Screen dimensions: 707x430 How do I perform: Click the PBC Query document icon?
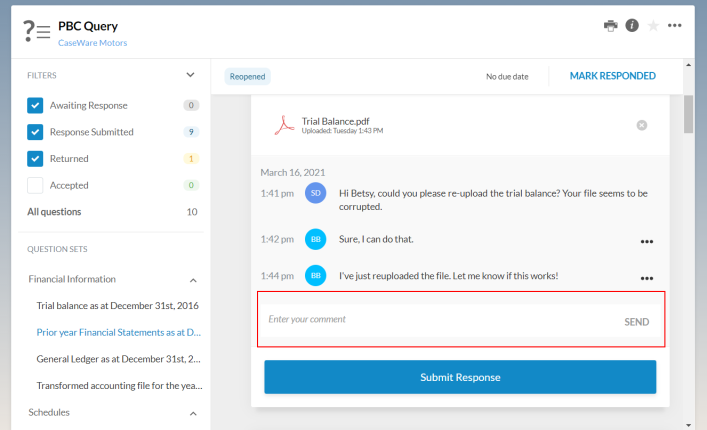(37, 31)
